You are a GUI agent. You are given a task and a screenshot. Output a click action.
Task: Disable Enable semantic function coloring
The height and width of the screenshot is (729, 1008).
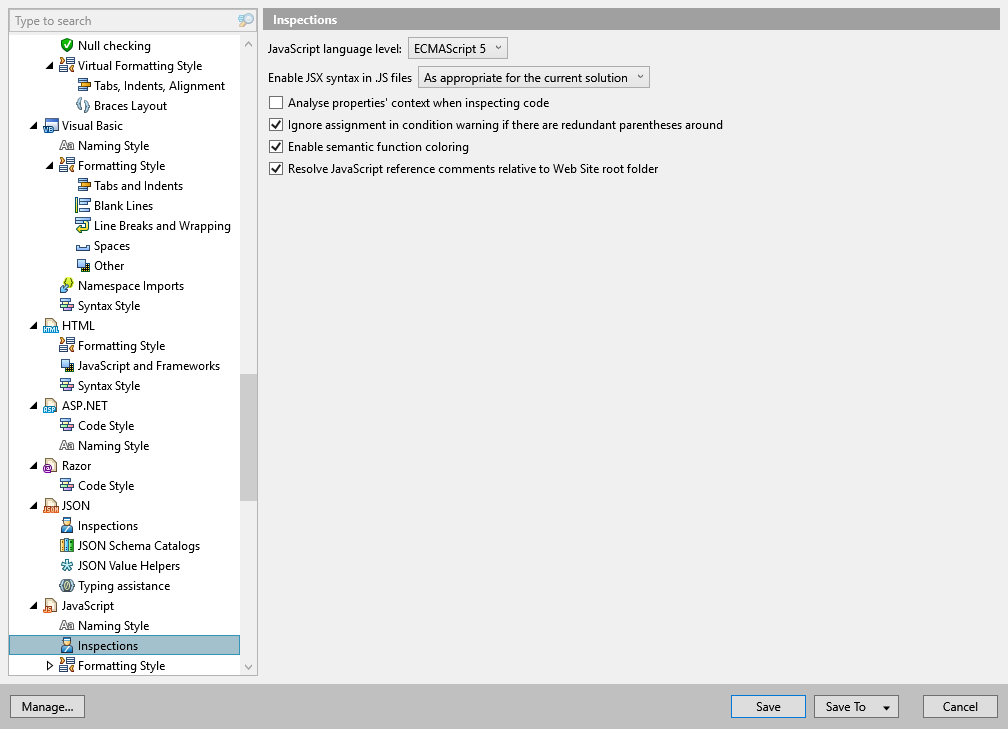275,147
